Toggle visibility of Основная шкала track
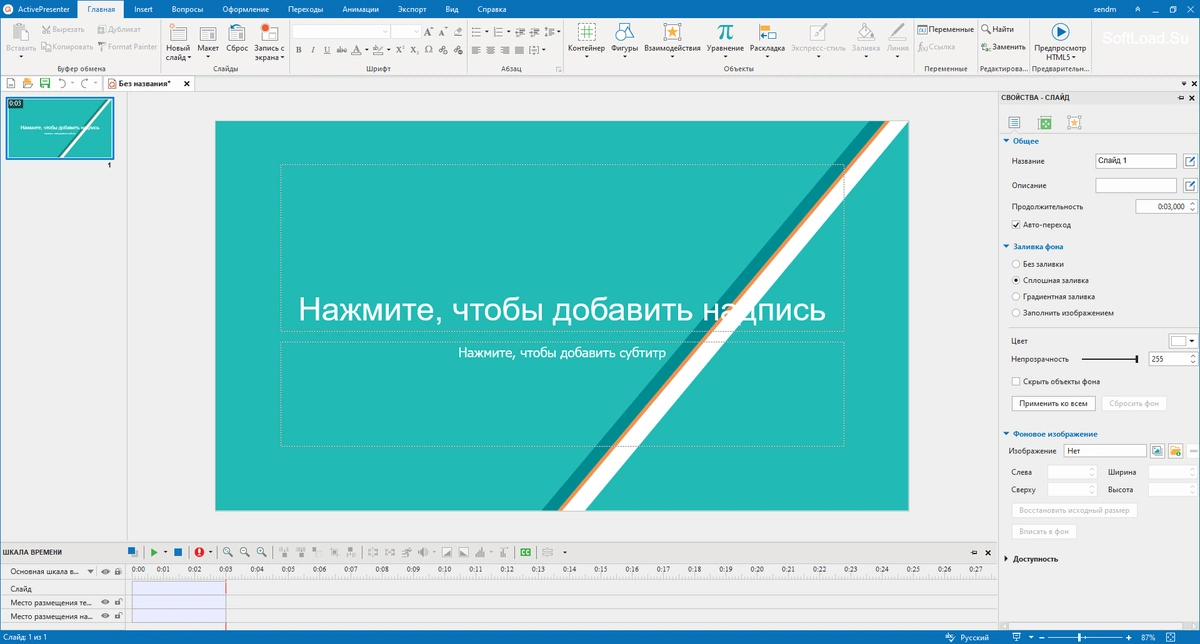Image resolution: width=1200 pixels, height=644 pixels. [106, 571]
